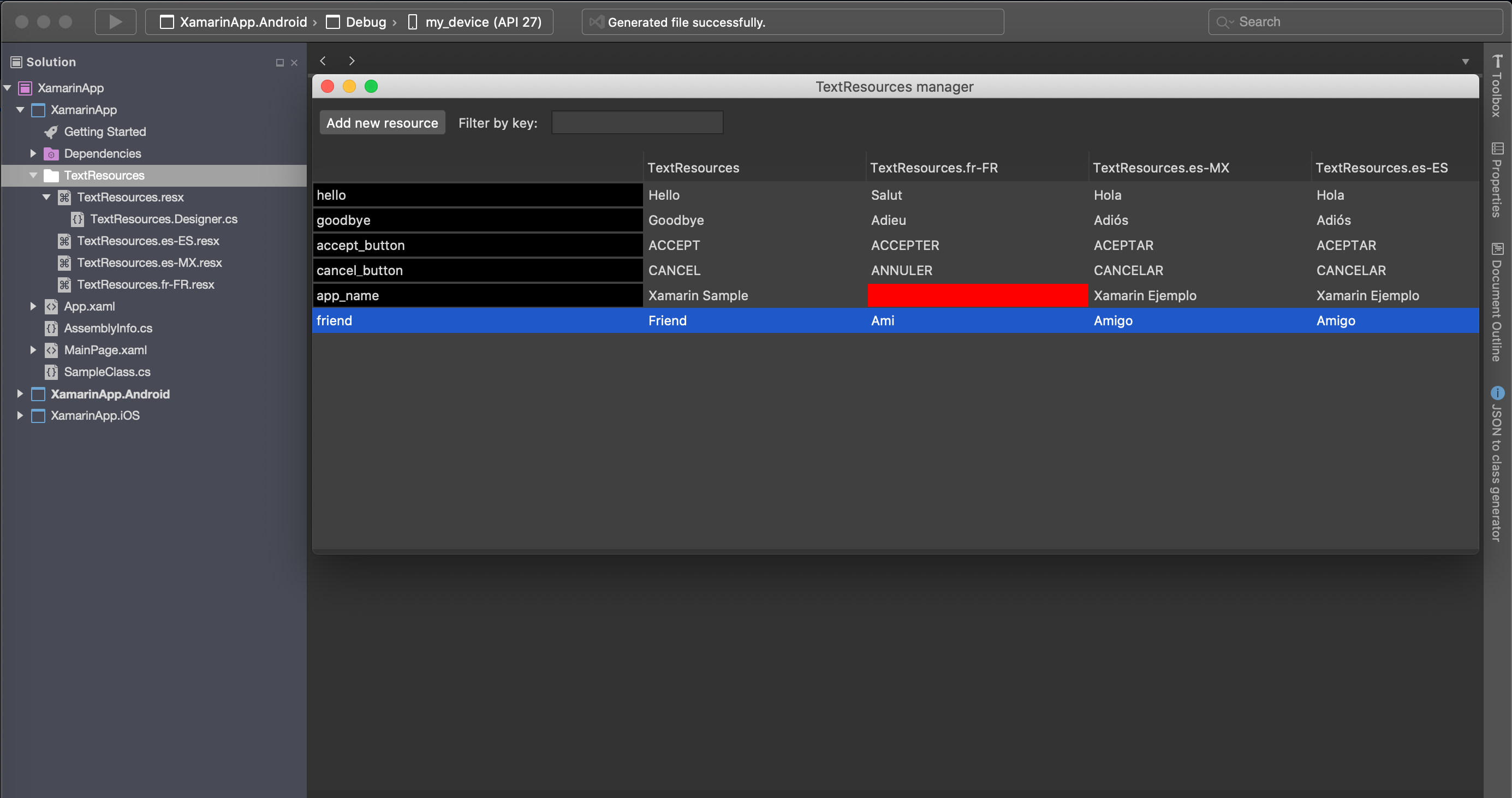Click the top Search field
The width and height of the screenshot is (1512, 798).
pos(1356,22)
